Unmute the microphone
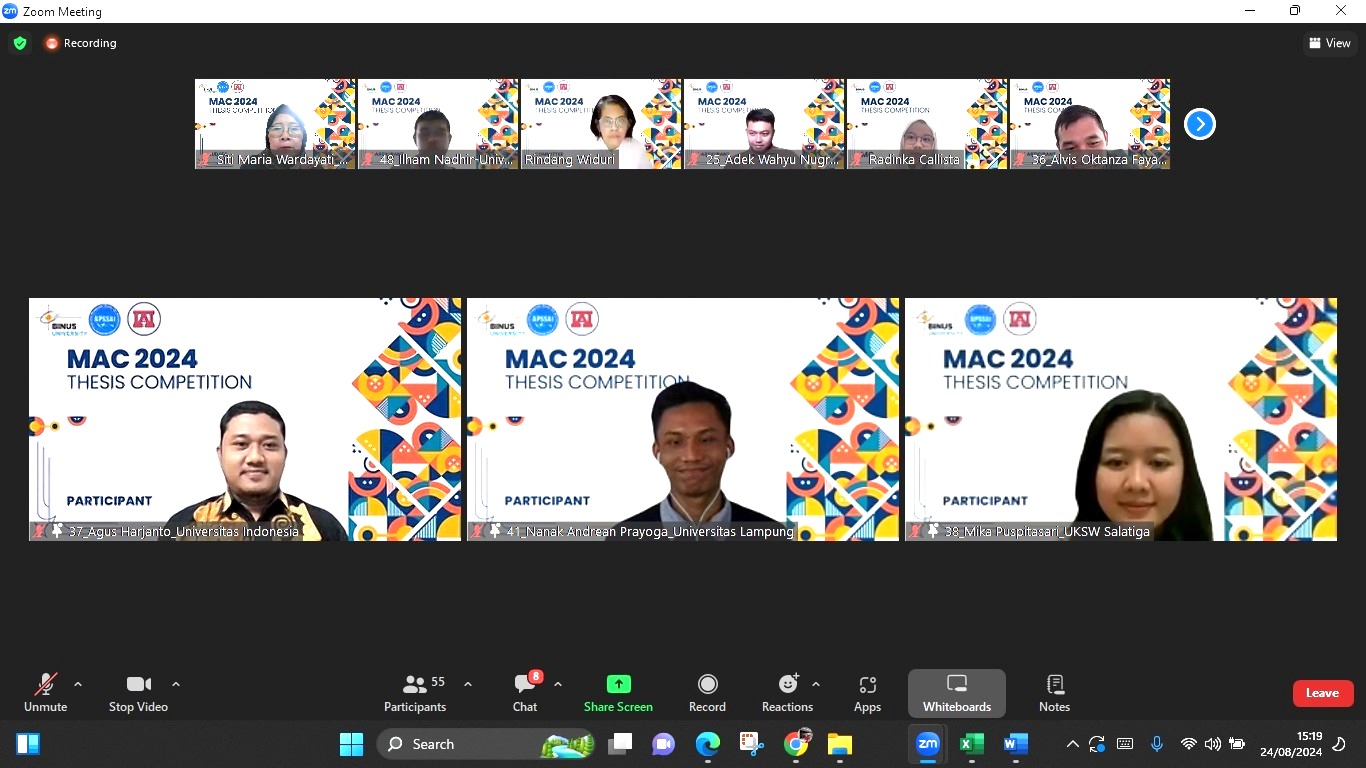 click(45, 693)
